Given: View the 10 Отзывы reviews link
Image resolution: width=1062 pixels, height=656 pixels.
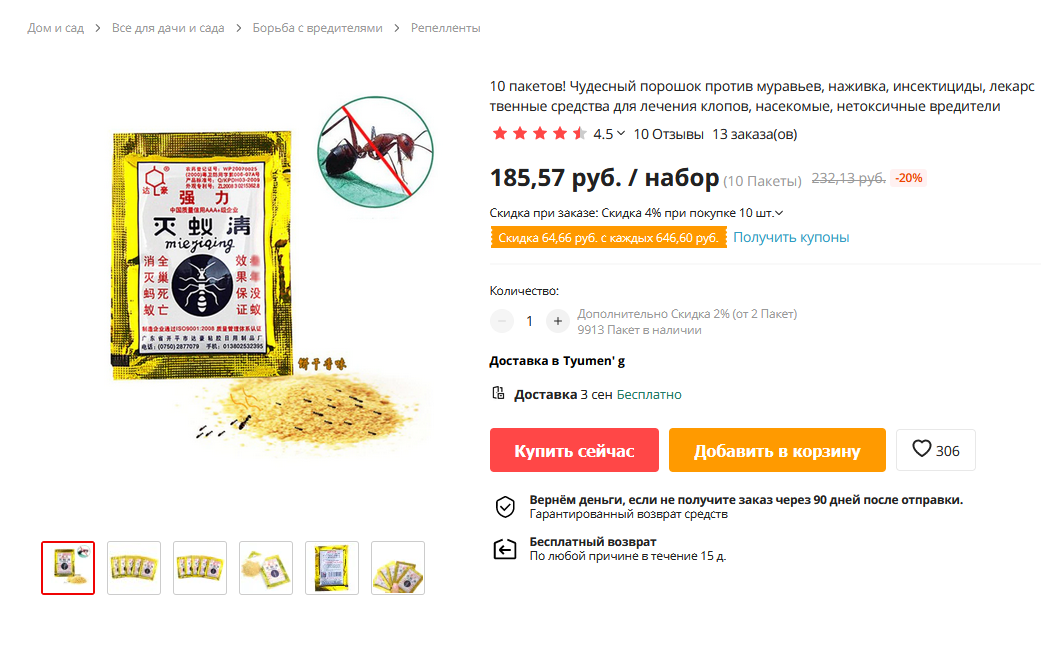Looking at the screenshot, I should tap(668, 134).
